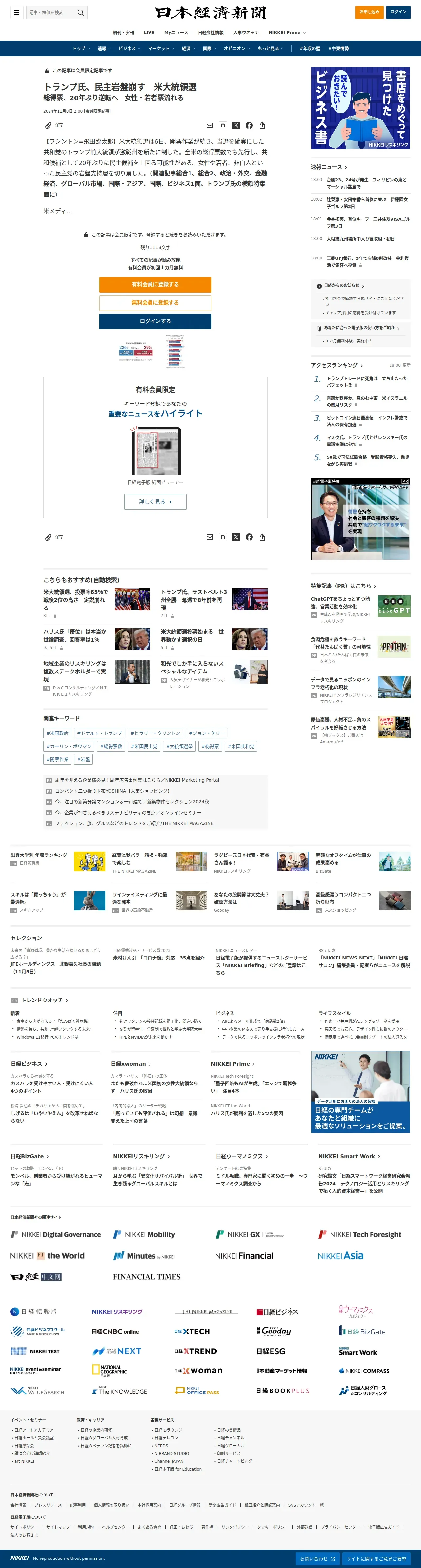
Task: Click the 日本経済新聞 header logo
Action: pos(210,12)
